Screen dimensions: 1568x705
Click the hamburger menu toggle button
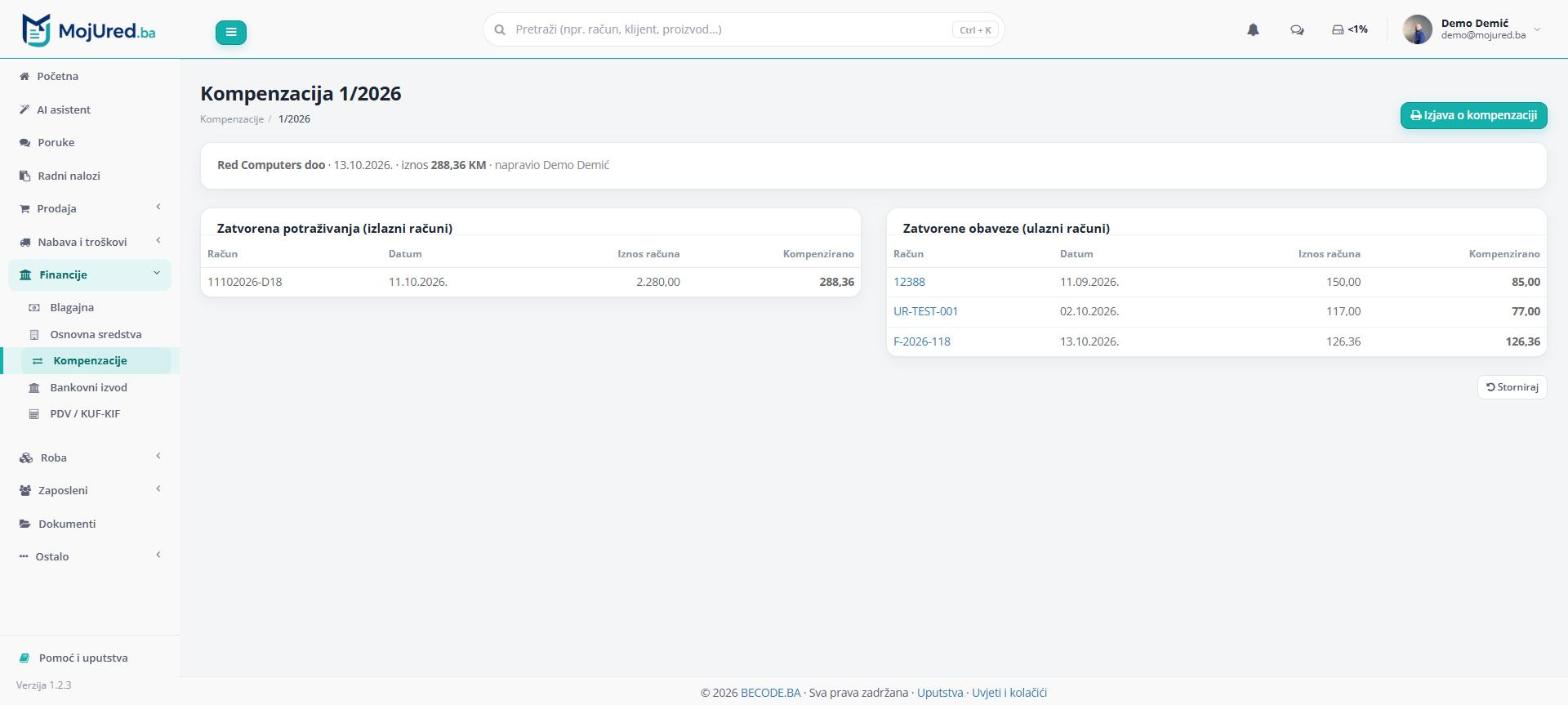pyautogui.click(x=231, y=32)
